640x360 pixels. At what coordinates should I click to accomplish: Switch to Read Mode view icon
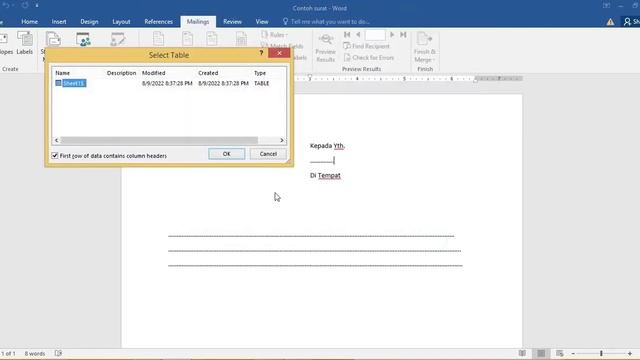(522, 353)
